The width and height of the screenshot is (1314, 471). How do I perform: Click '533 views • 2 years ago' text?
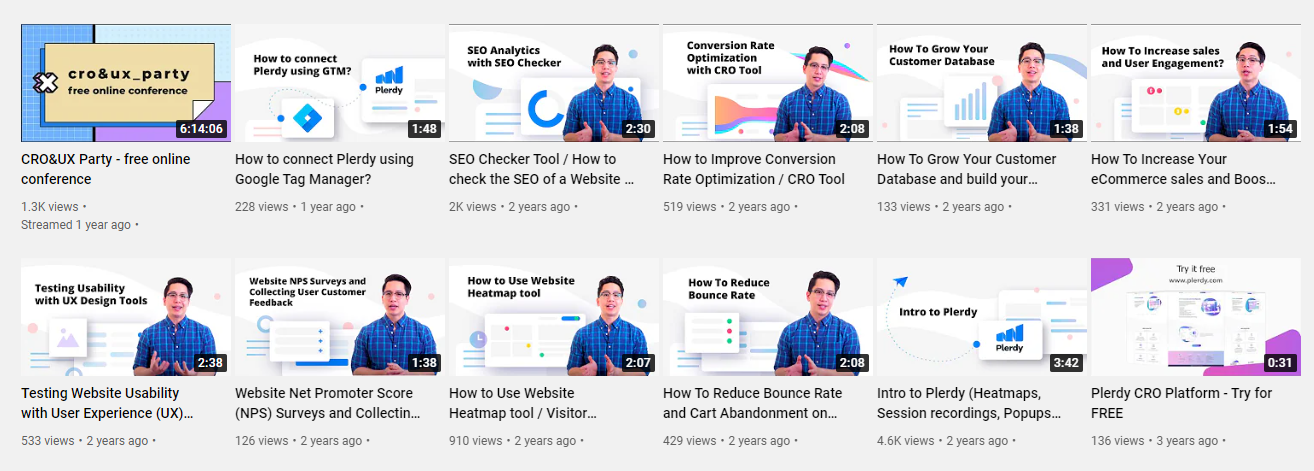point(85,441)
